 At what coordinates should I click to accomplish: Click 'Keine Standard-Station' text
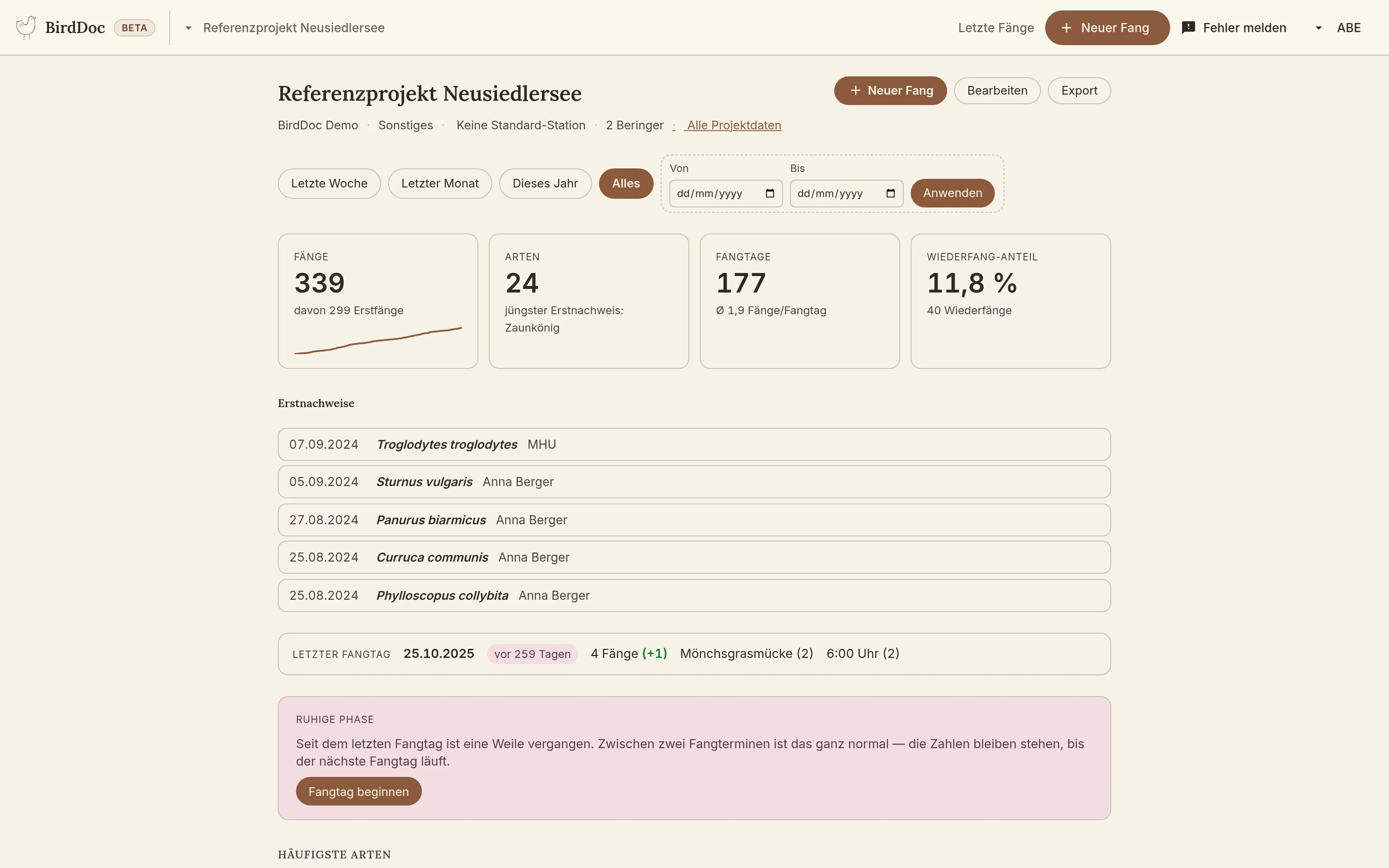click(520, 125)
